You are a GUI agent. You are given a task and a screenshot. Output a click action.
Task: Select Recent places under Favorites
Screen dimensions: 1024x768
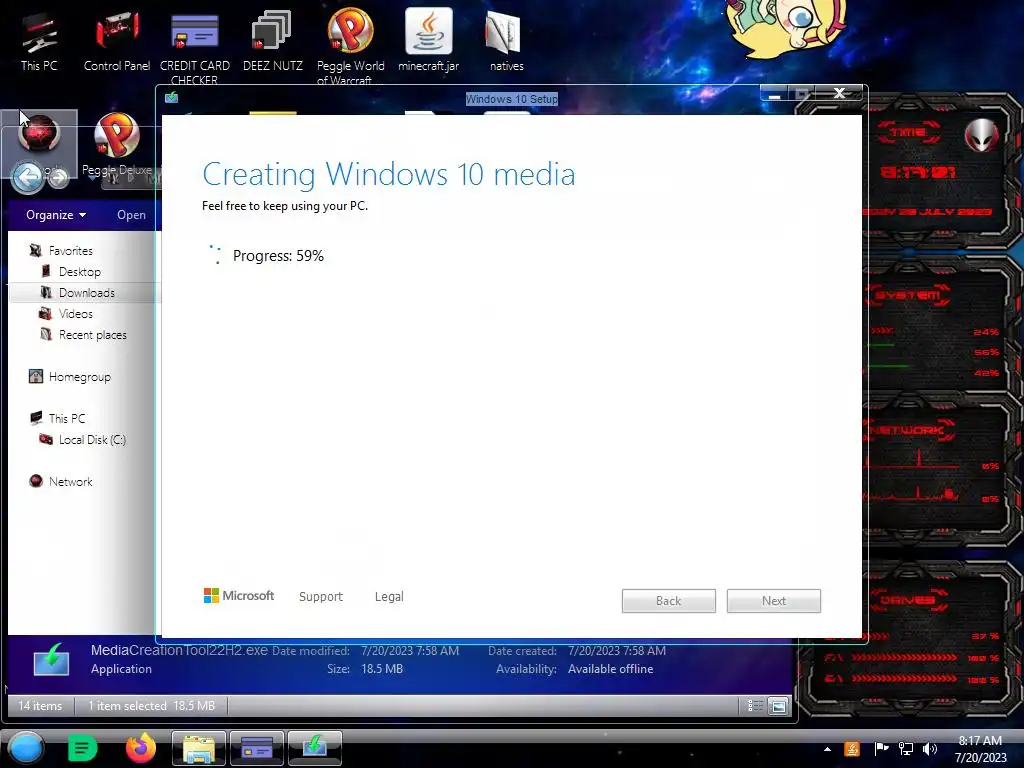point(93,334)
